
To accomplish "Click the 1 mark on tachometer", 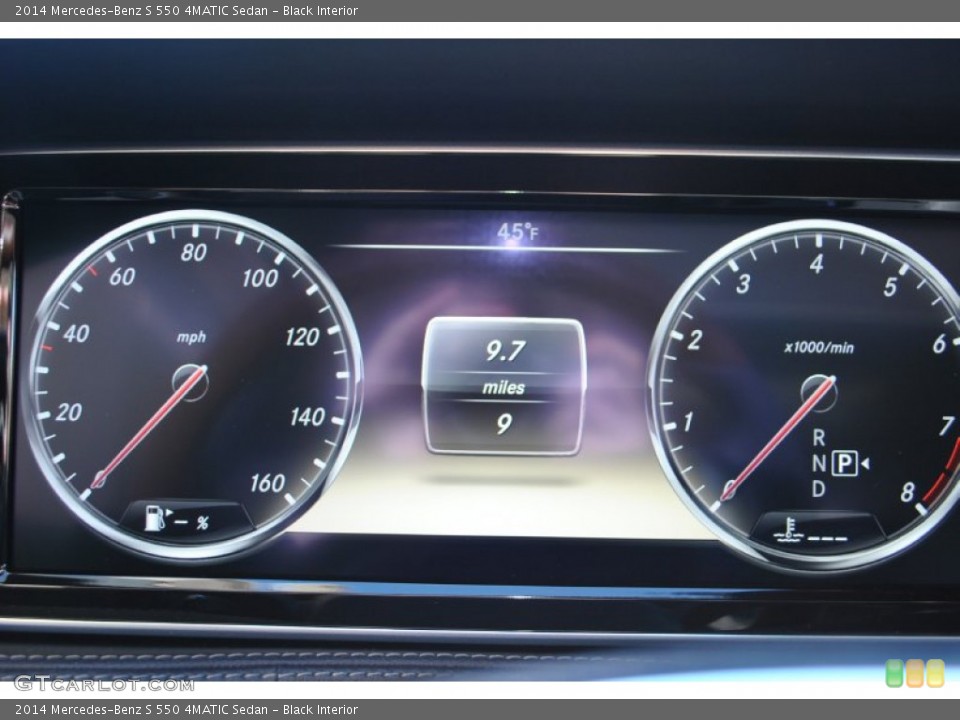I will [689, 422].
